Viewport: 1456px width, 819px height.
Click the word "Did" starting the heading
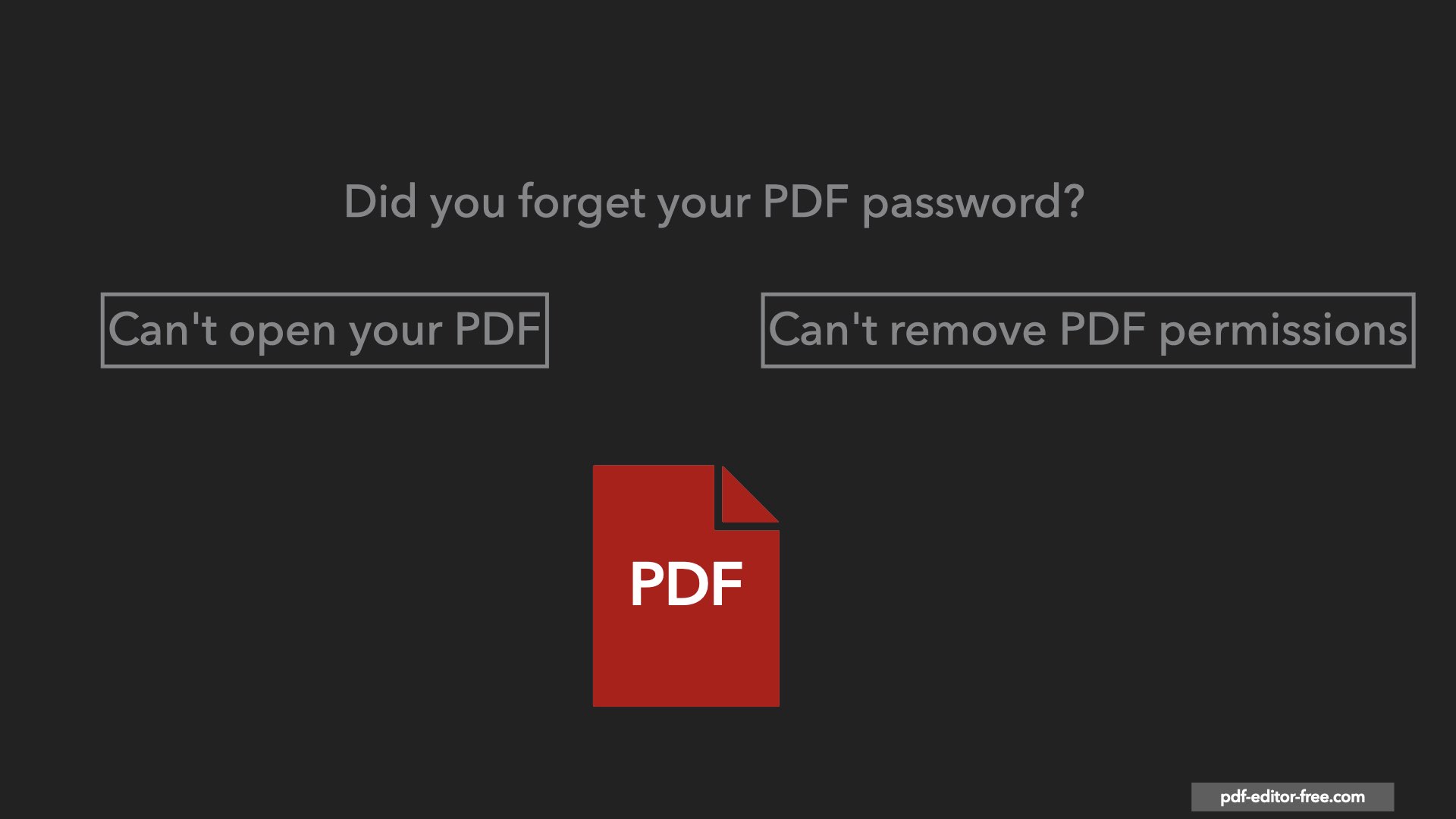pyautogui.click(x=380, y=202)
